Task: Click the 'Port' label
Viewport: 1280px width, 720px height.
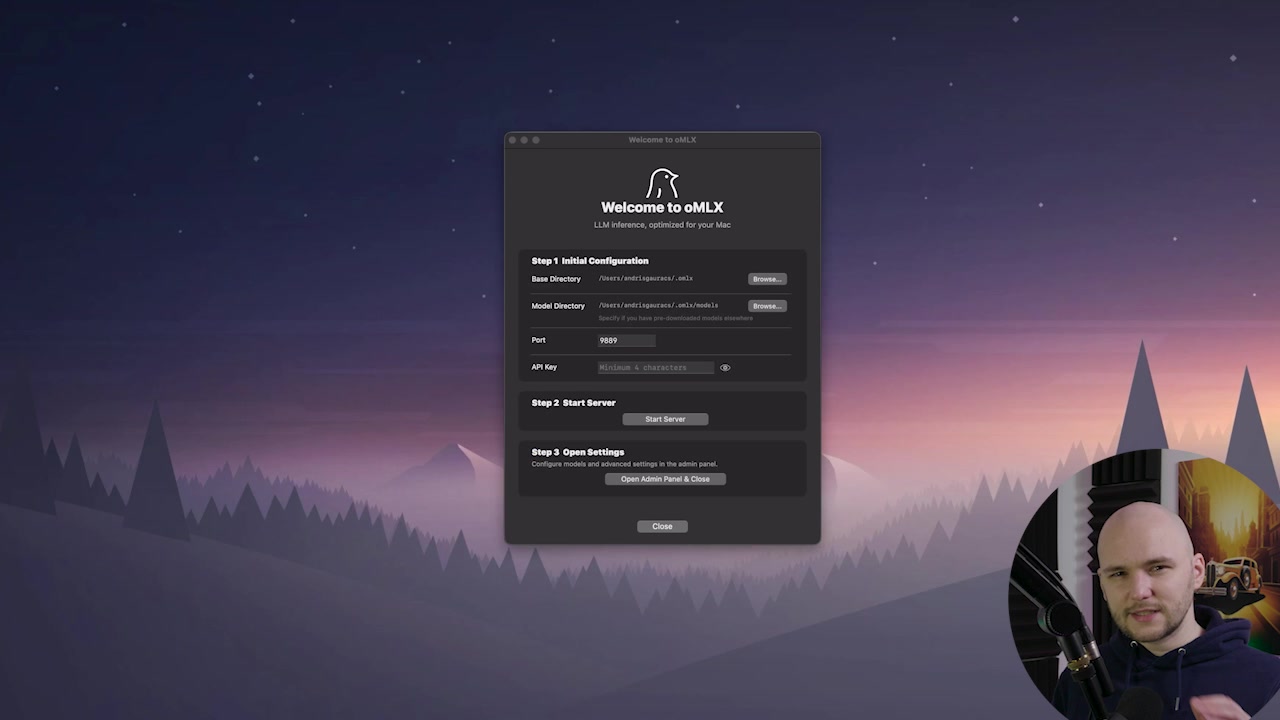Action: (x=538, y=340)
